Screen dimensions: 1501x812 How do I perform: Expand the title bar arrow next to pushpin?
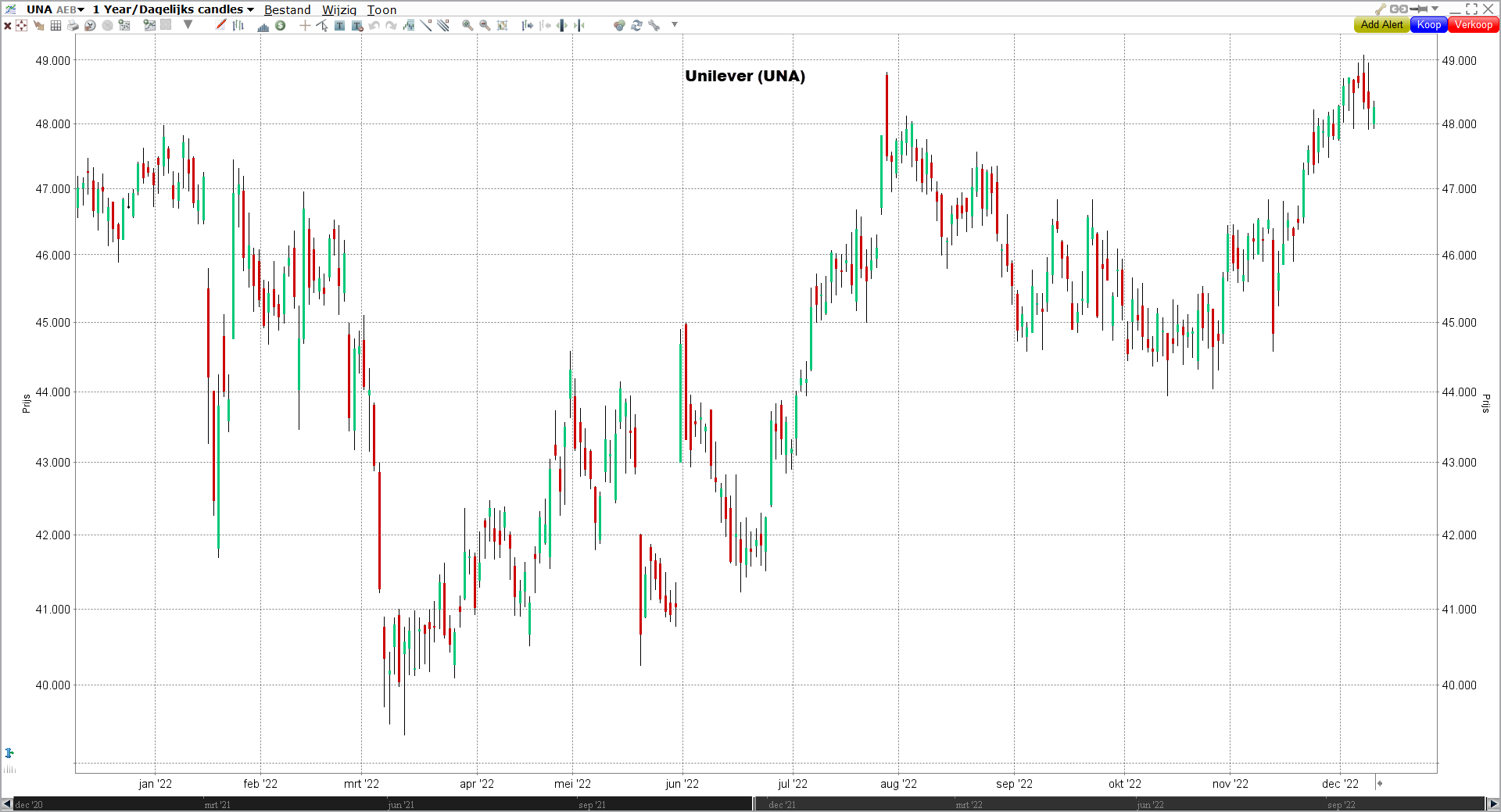1435,9
